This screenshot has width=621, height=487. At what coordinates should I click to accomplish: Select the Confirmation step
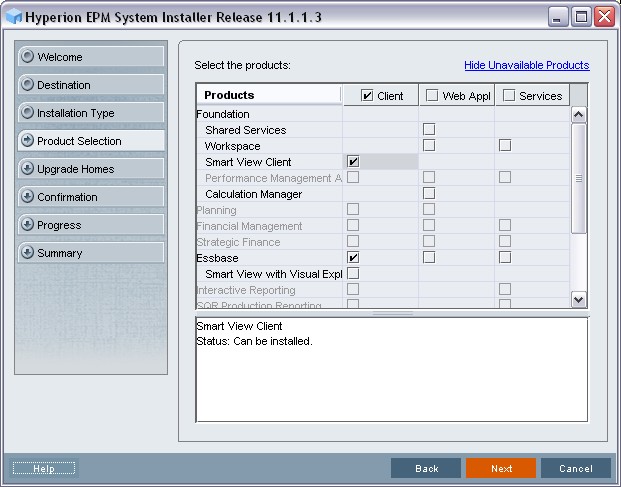tap(91, 197)
